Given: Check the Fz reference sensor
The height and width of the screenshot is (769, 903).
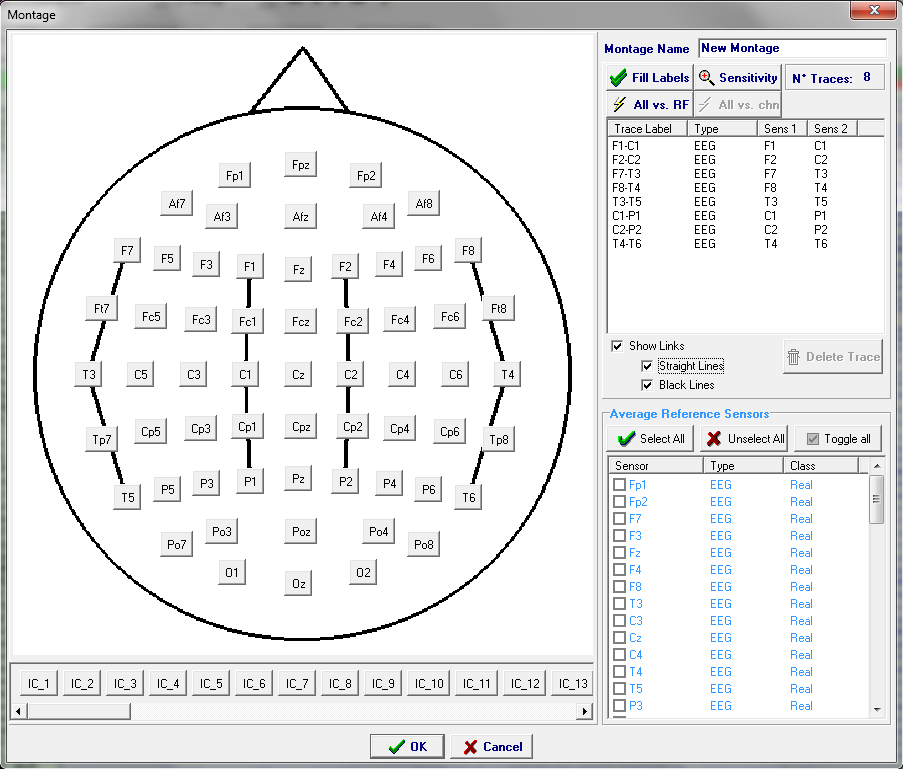Looking at the screenshot, I should coord(619,552).
